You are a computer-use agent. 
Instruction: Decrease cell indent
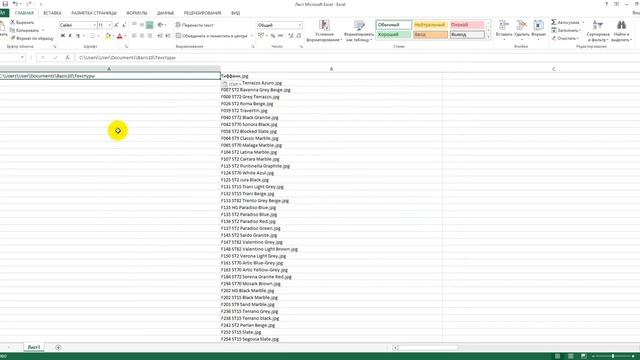click(x=160, y=36)
